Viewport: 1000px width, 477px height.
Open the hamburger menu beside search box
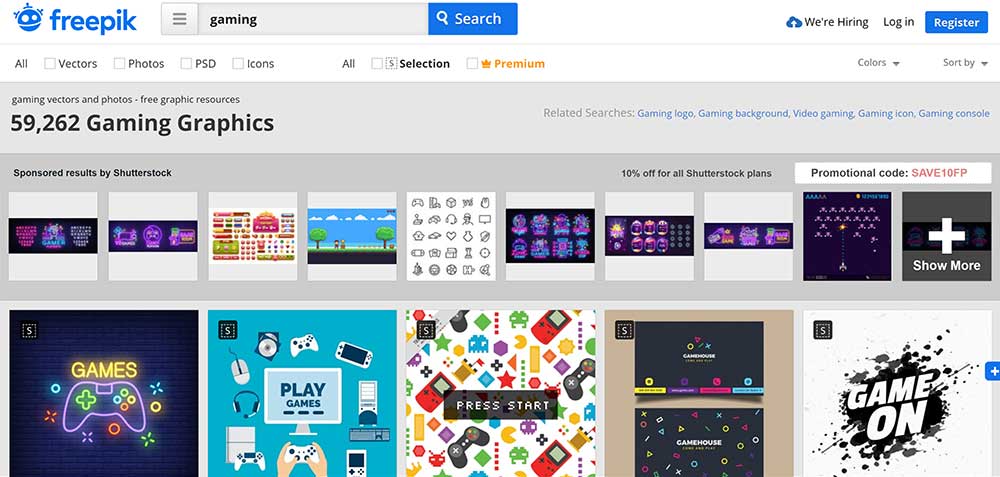pos(180,19)
